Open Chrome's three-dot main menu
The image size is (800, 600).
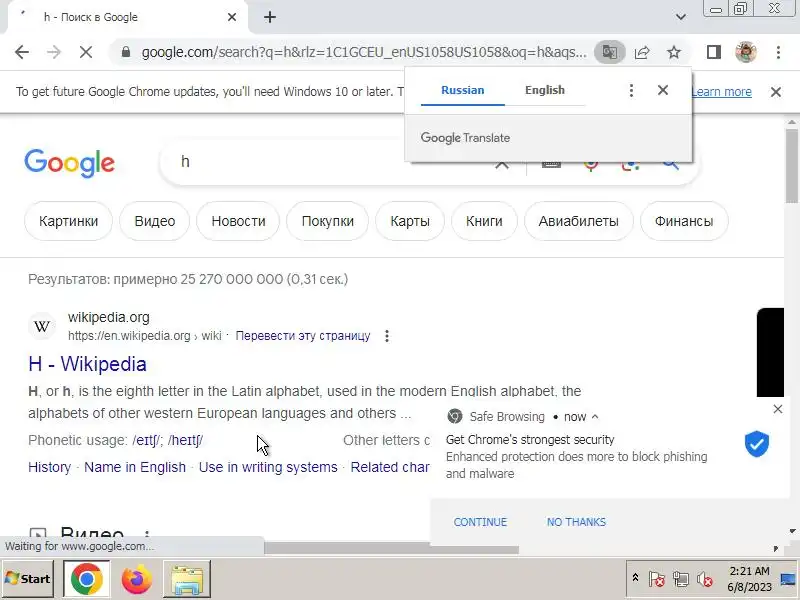[x=778, y=52]
